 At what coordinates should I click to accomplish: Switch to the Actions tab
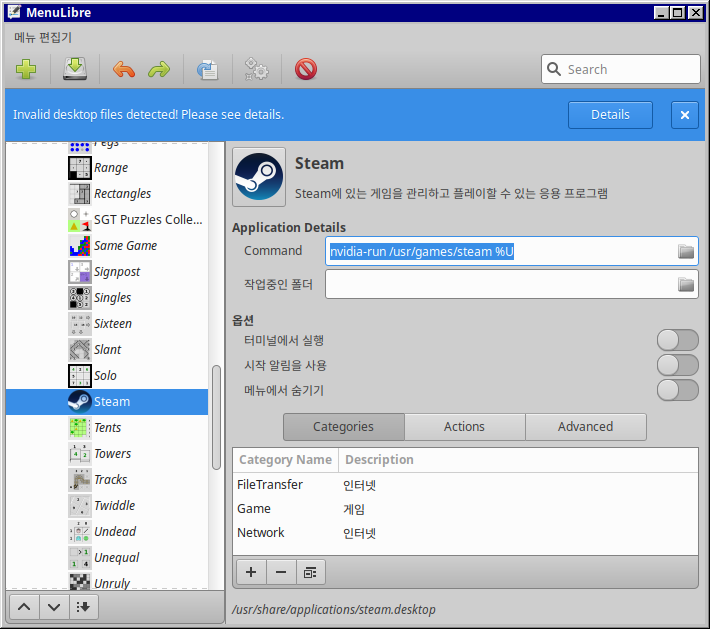tap(465, 427)
